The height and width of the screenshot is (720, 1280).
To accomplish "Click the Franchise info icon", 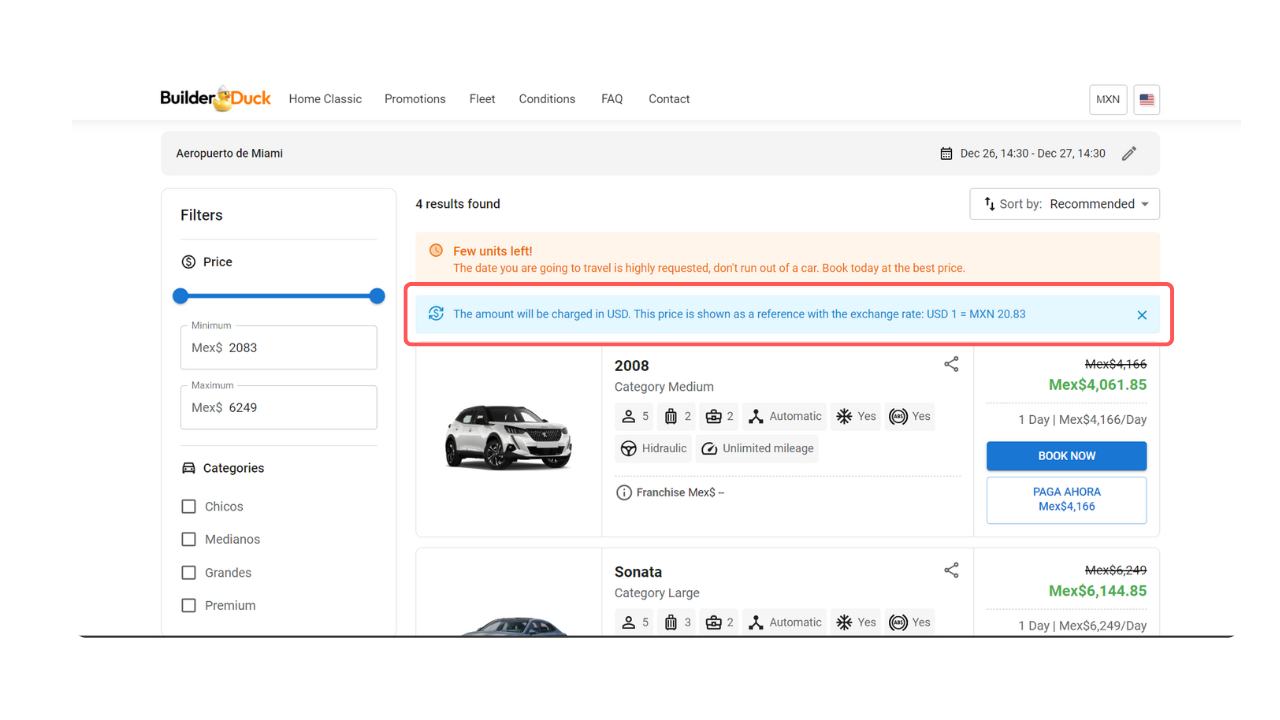I will (624, 493).
